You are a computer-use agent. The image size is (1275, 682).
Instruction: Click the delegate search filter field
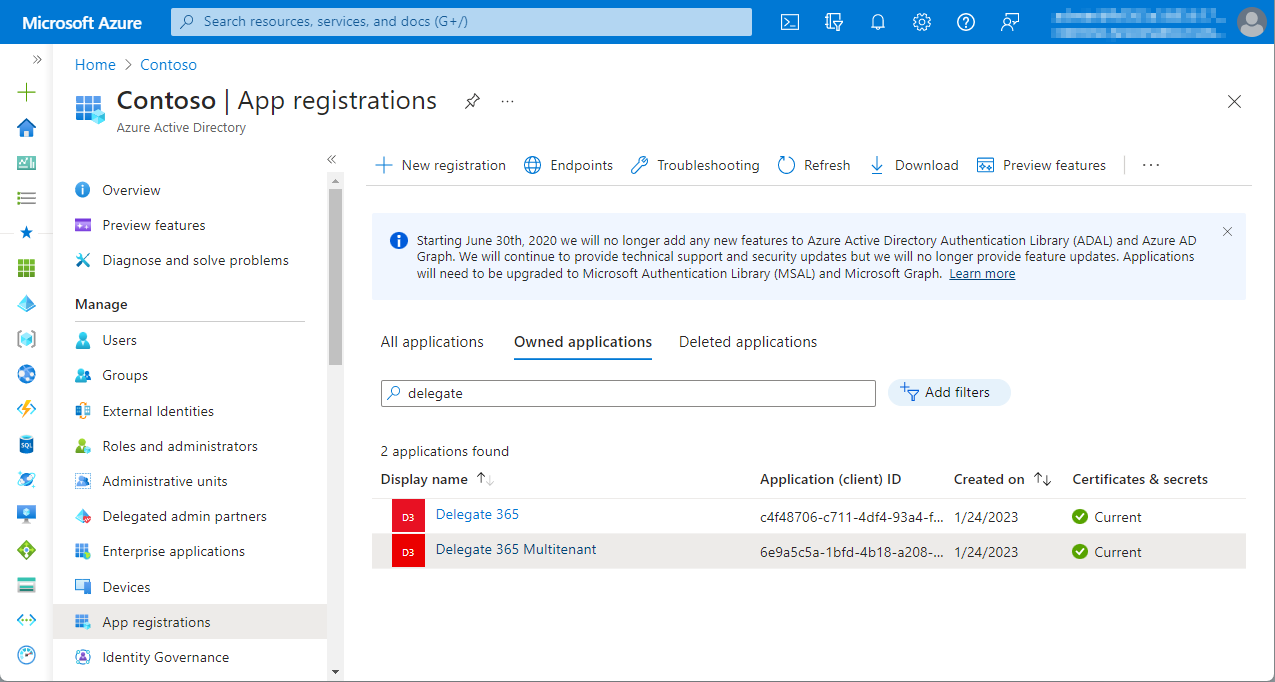[x=628, y=393]
